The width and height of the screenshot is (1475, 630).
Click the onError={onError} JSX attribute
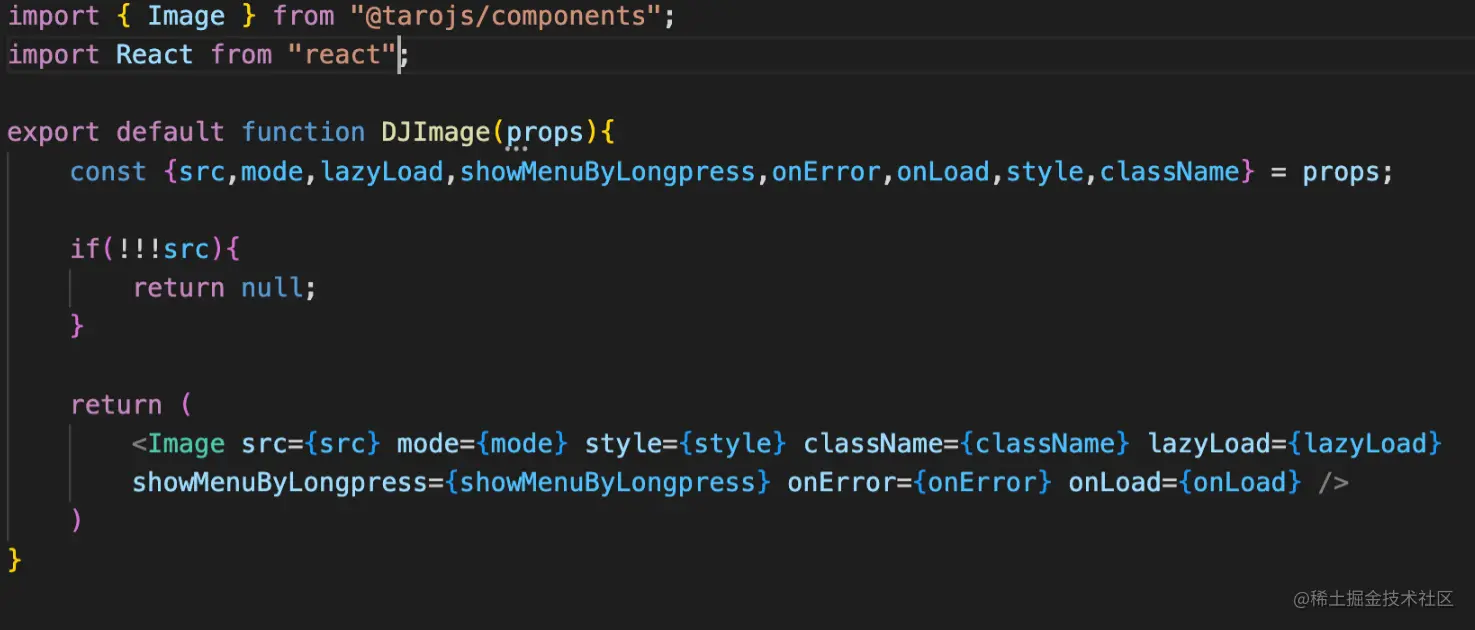[x=920, y=483]
